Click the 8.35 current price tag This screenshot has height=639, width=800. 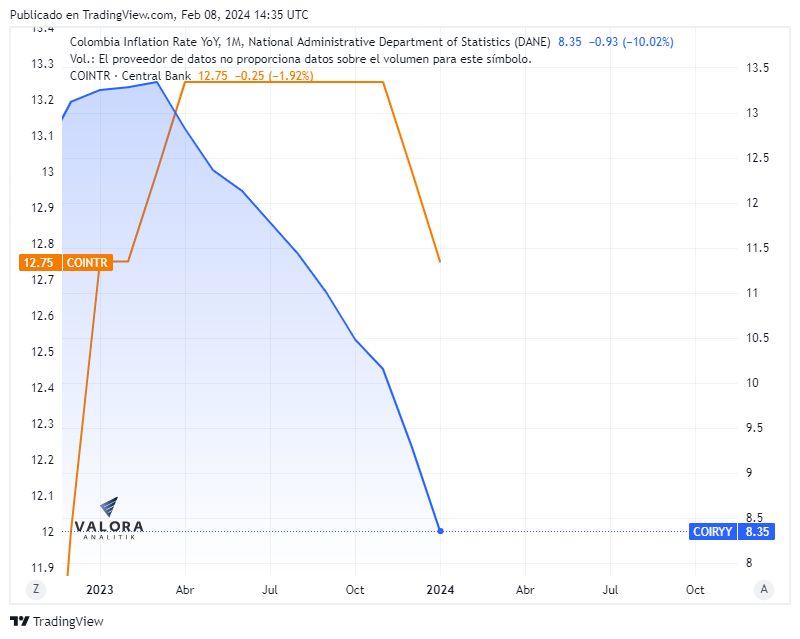click(757, 531)
